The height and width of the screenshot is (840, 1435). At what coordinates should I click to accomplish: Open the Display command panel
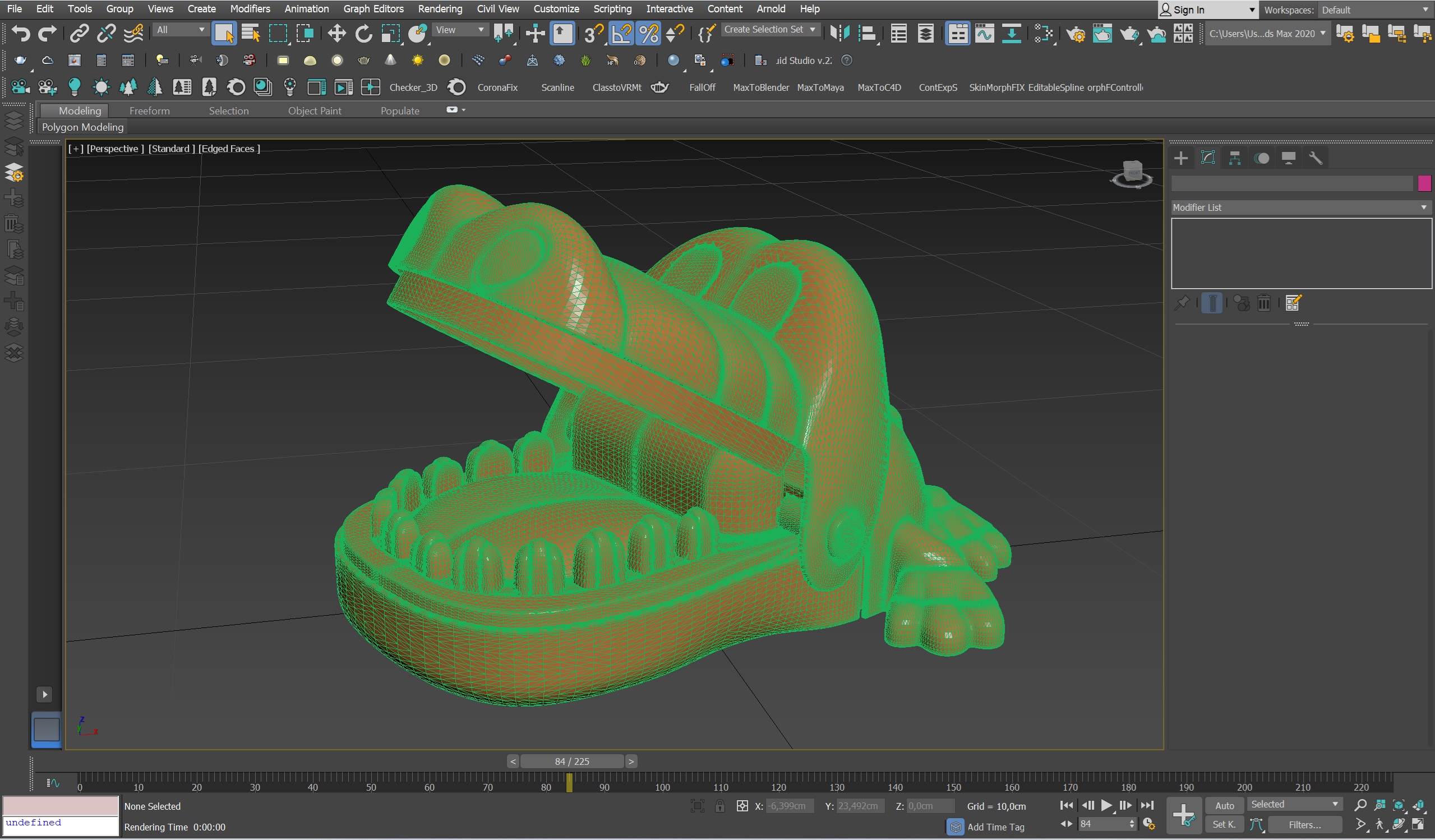(x=1289, y=158)
